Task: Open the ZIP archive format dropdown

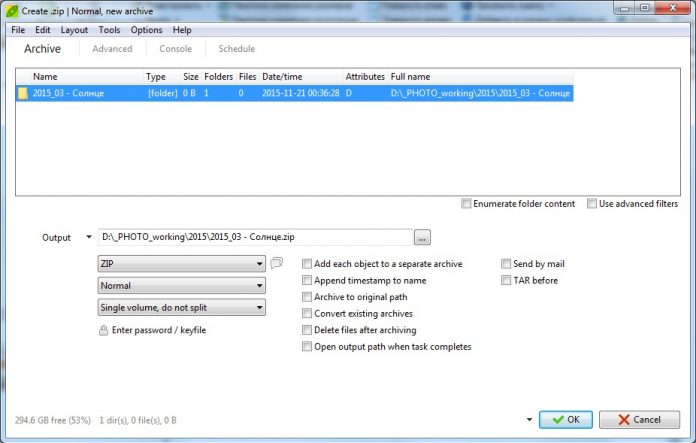Action: [181, 264]
